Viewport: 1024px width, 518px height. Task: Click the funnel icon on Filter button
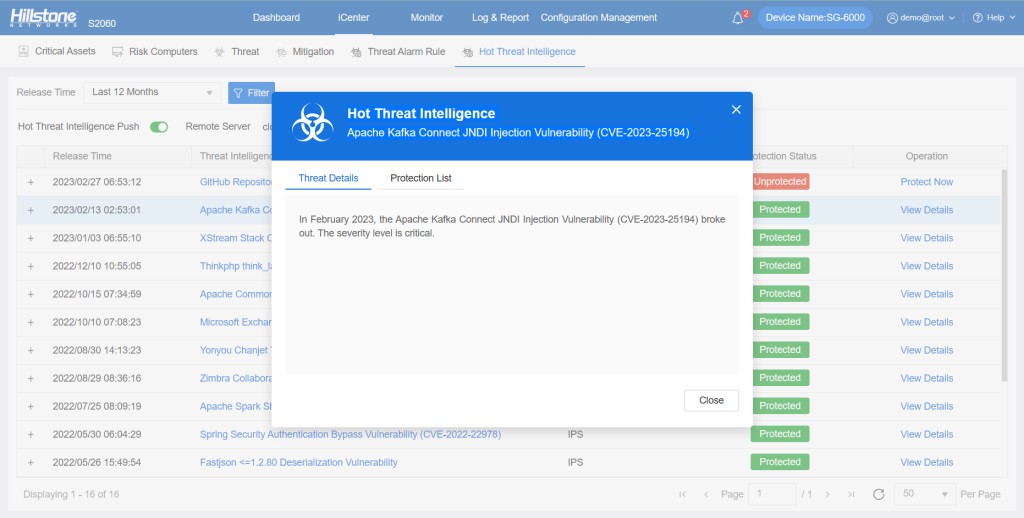238,93
